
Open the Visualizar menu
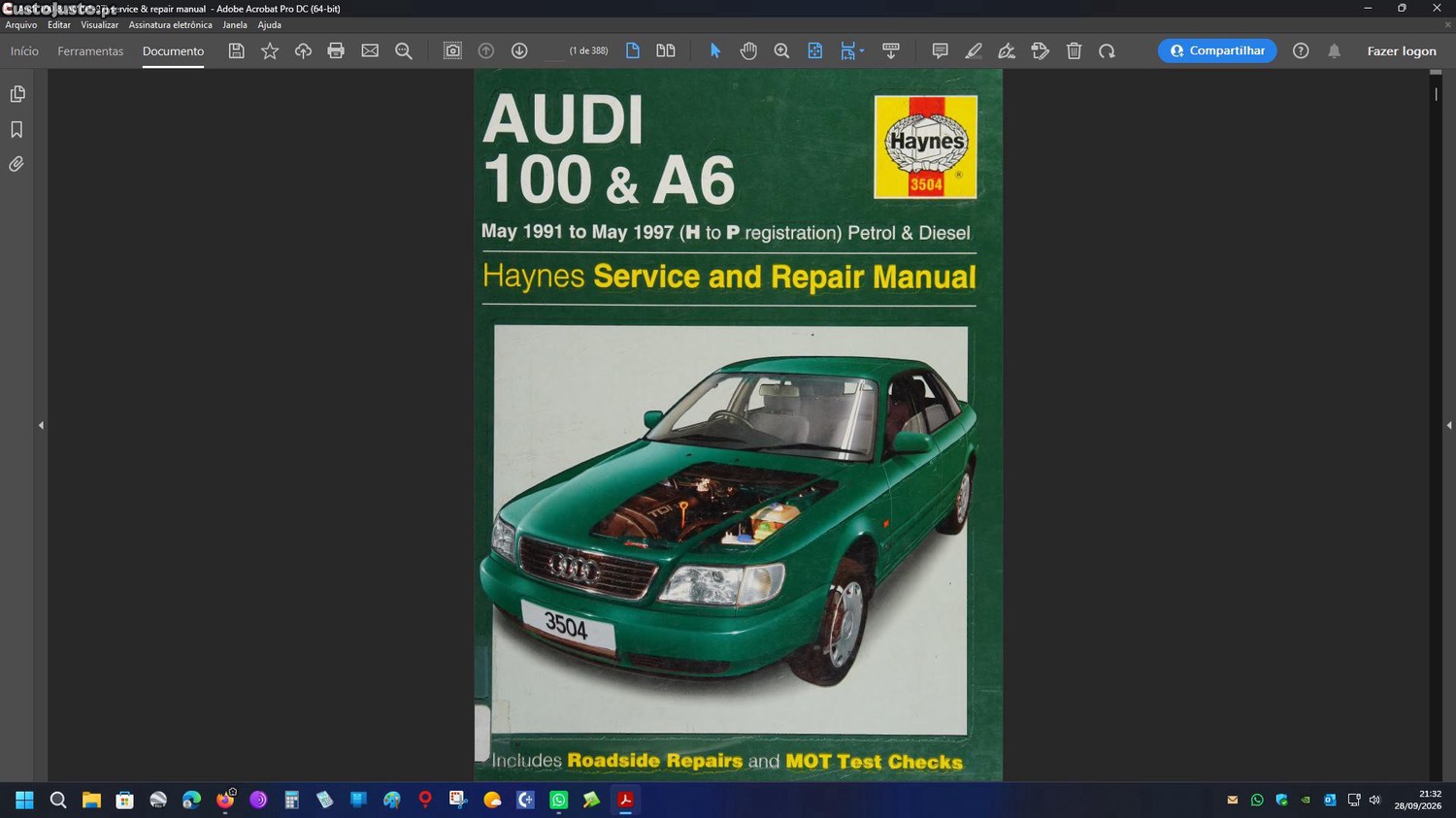(99, 25)
